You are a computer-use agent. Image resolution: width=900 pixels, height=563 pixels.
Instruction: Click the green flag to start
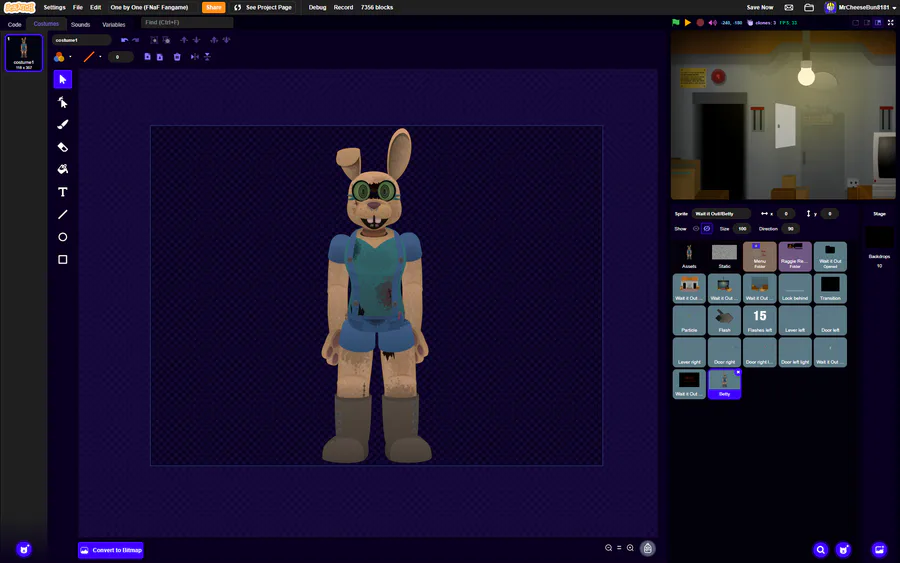point(676,22)
